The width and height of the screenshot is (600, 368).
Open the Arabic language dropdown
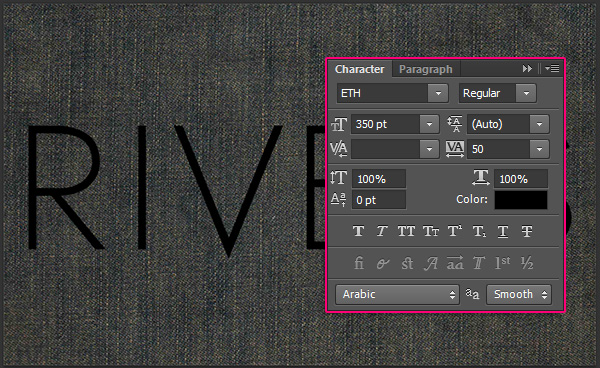[397, 294]
